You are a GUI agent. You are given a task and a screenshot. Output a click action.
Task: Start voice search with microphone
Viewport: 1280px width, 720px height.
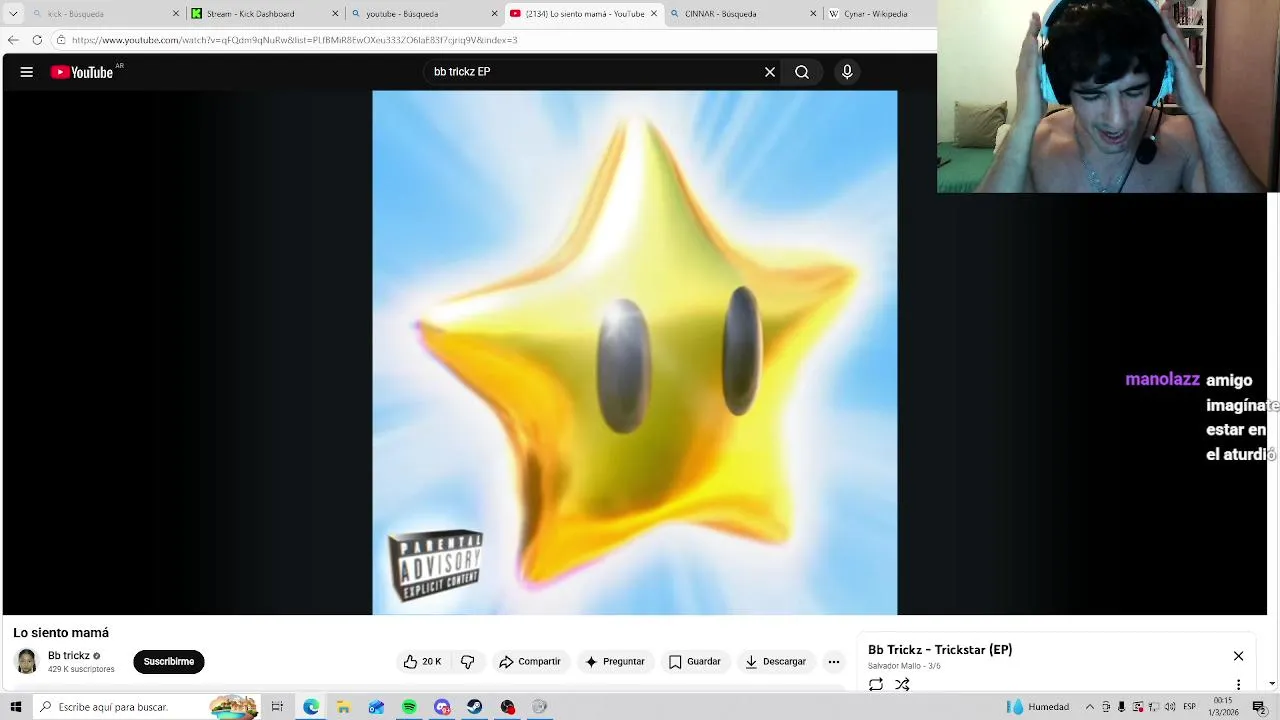coord(847,72)
